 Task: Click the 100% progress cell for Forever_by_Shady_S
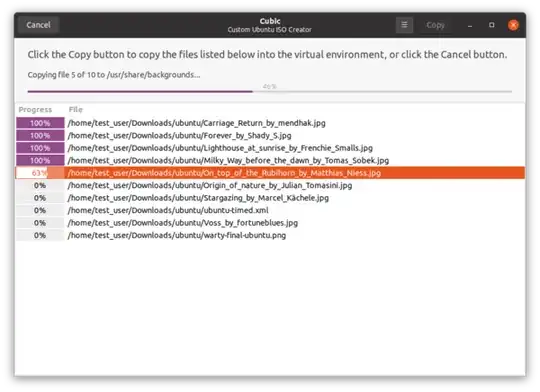coord(40,135)
